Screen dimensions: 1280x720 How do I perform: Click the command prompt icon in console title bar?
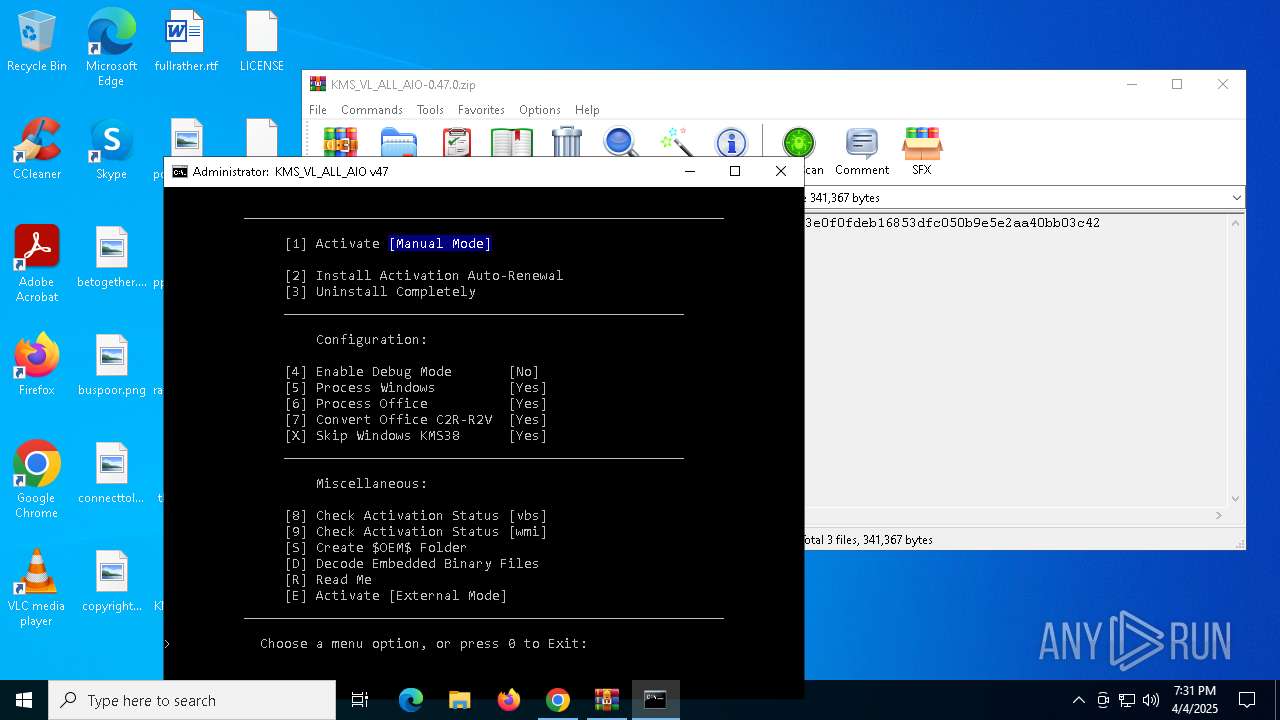tap(180, 171)
